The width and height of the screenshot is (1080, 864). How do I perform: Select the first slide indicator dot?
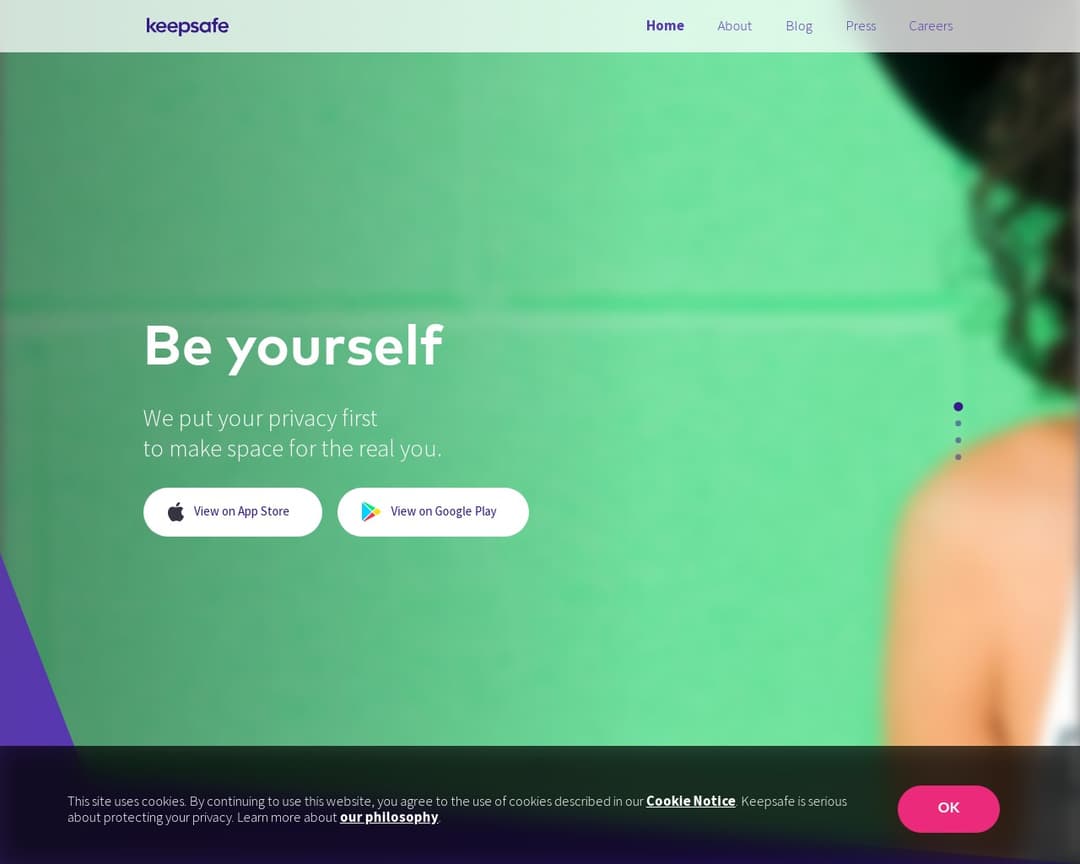pos(958,407)
